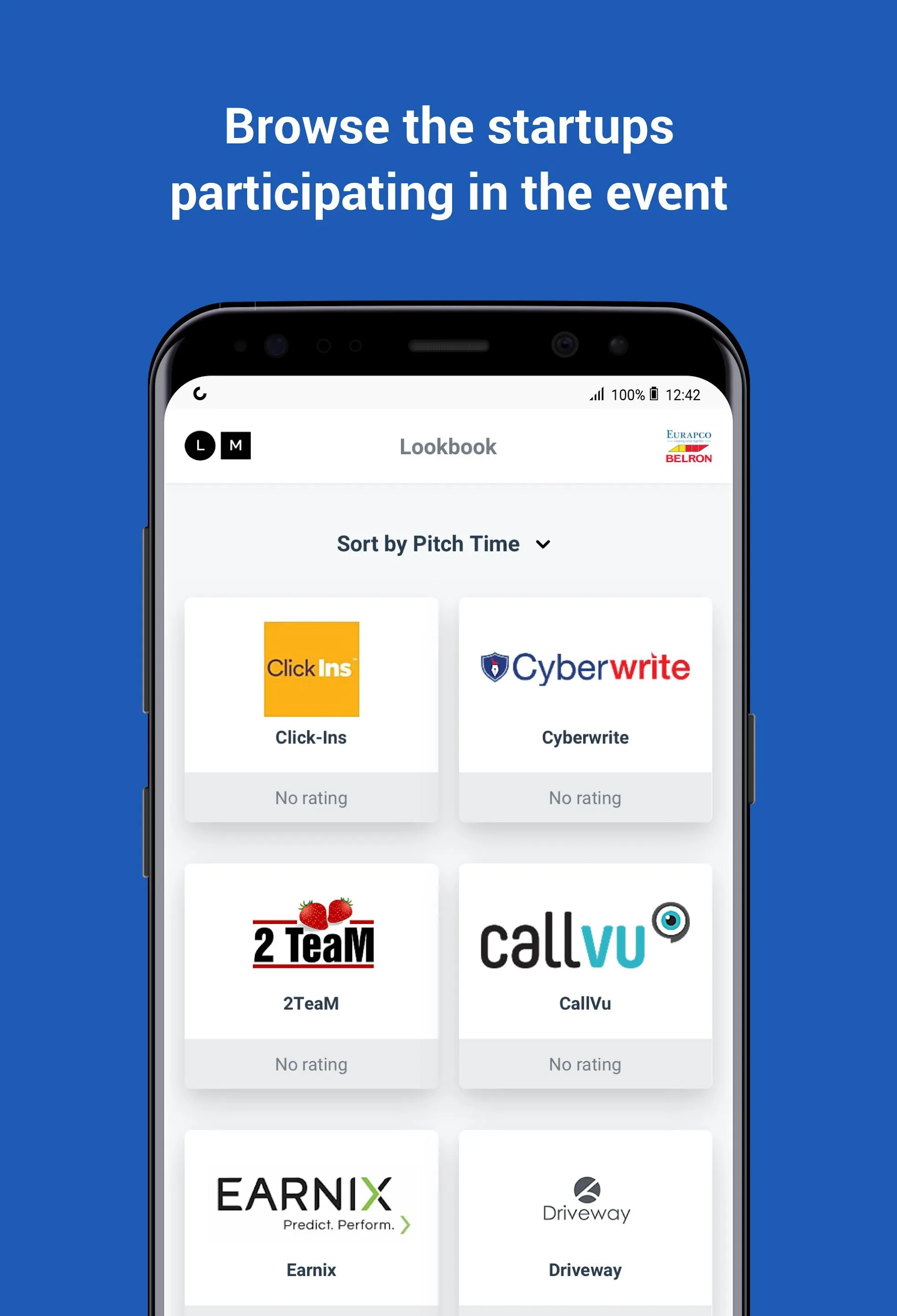Click the Eurapco Belron logo

687,447
